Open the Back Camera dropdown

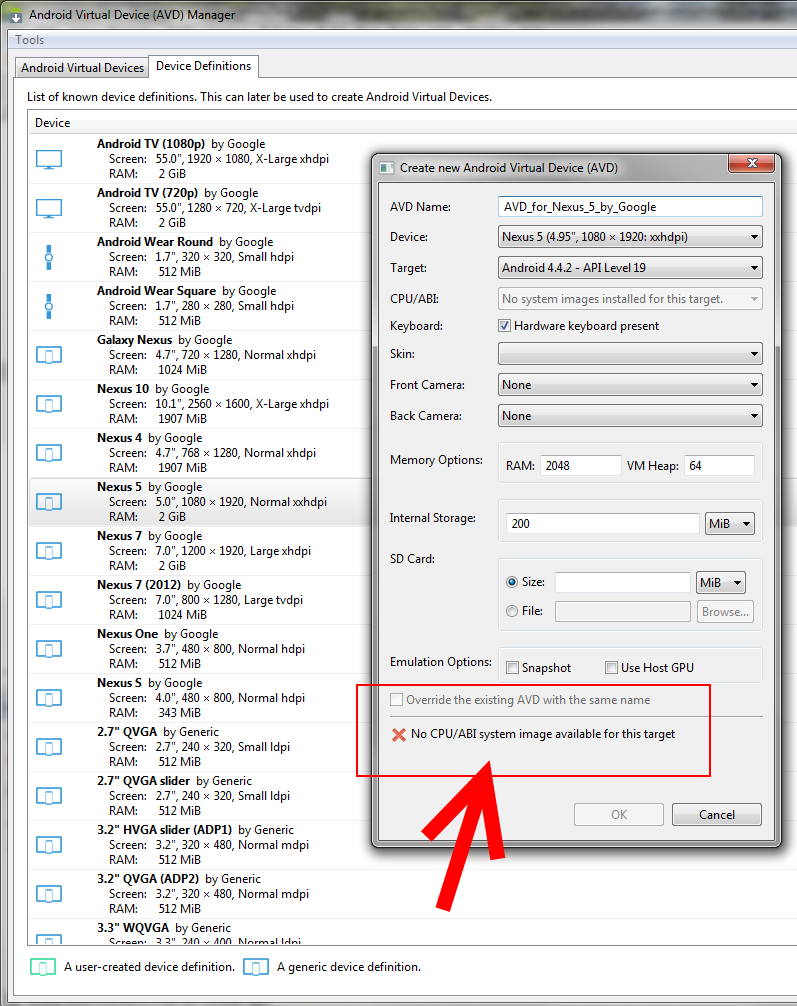click(630, 416)
